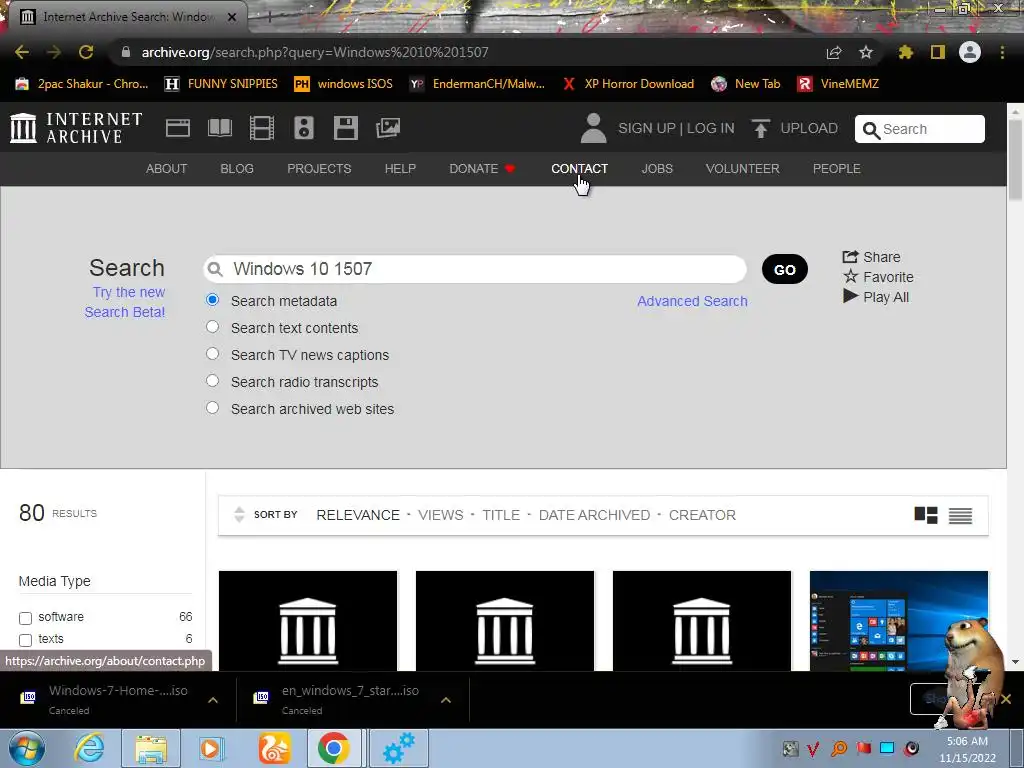Click the Share icon link
The height and width of the screenshot is (768, 1024).
(871, 257)
